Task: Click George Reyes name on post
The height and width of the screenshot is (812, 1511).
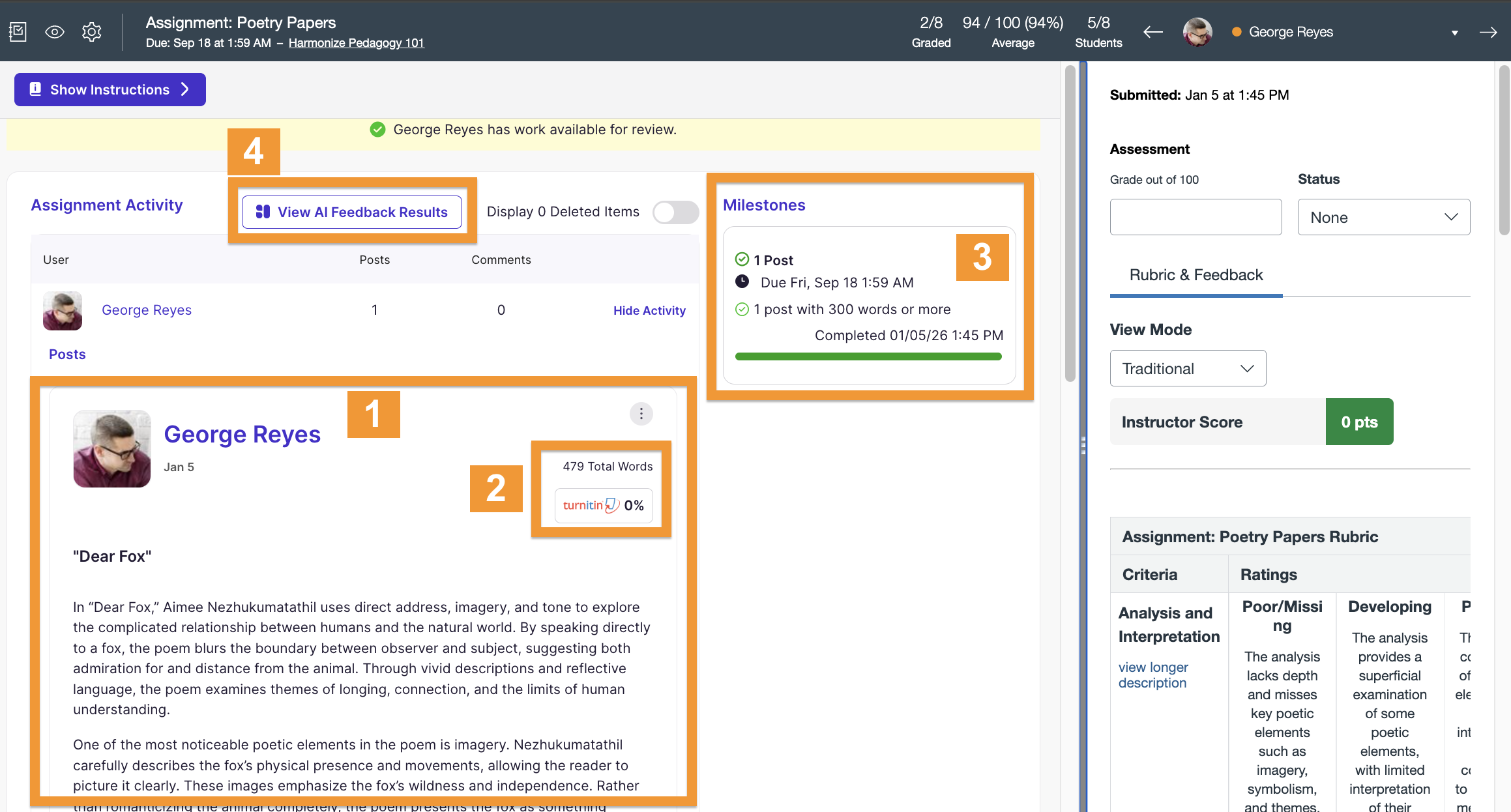Action: pyautogui.click(x=242, y=435)
